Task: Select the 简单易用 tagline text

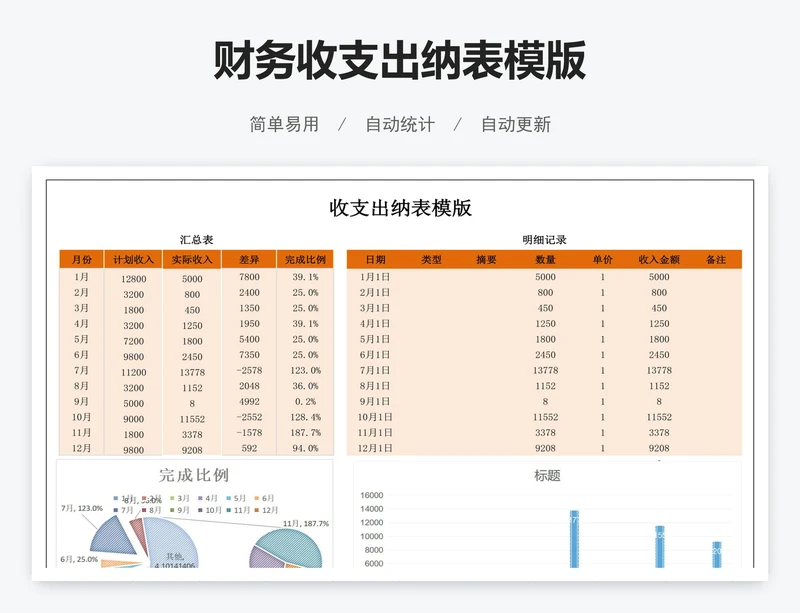Action: pos(284,124)
